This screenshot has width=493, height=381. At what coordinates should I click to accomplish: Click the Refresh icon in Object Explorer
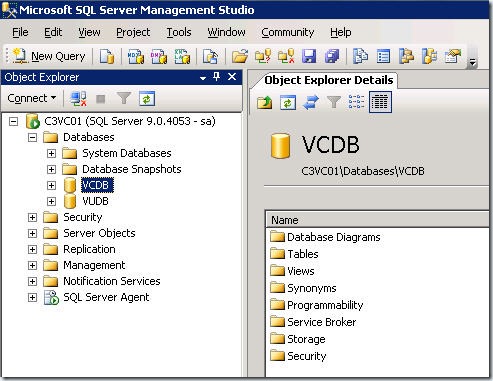(147, 99)
